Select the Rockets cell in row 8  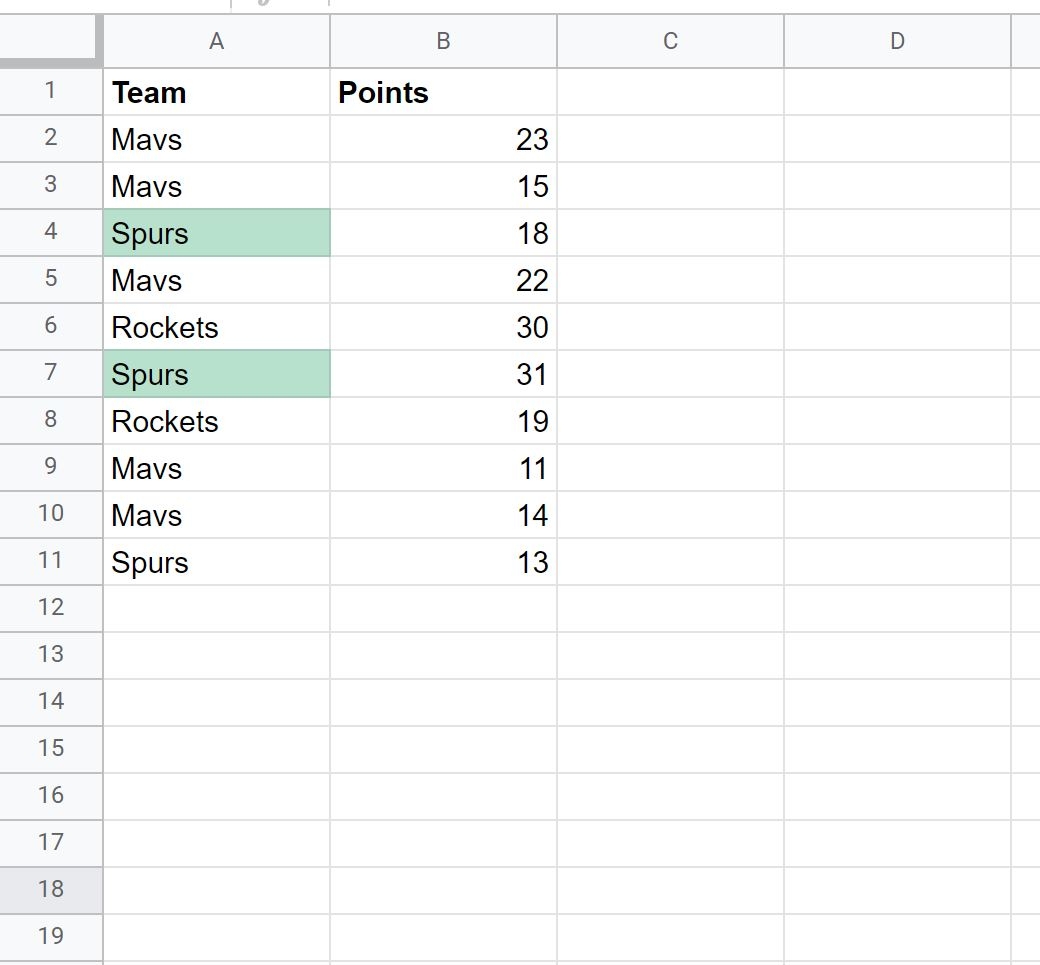coord(216,421)
